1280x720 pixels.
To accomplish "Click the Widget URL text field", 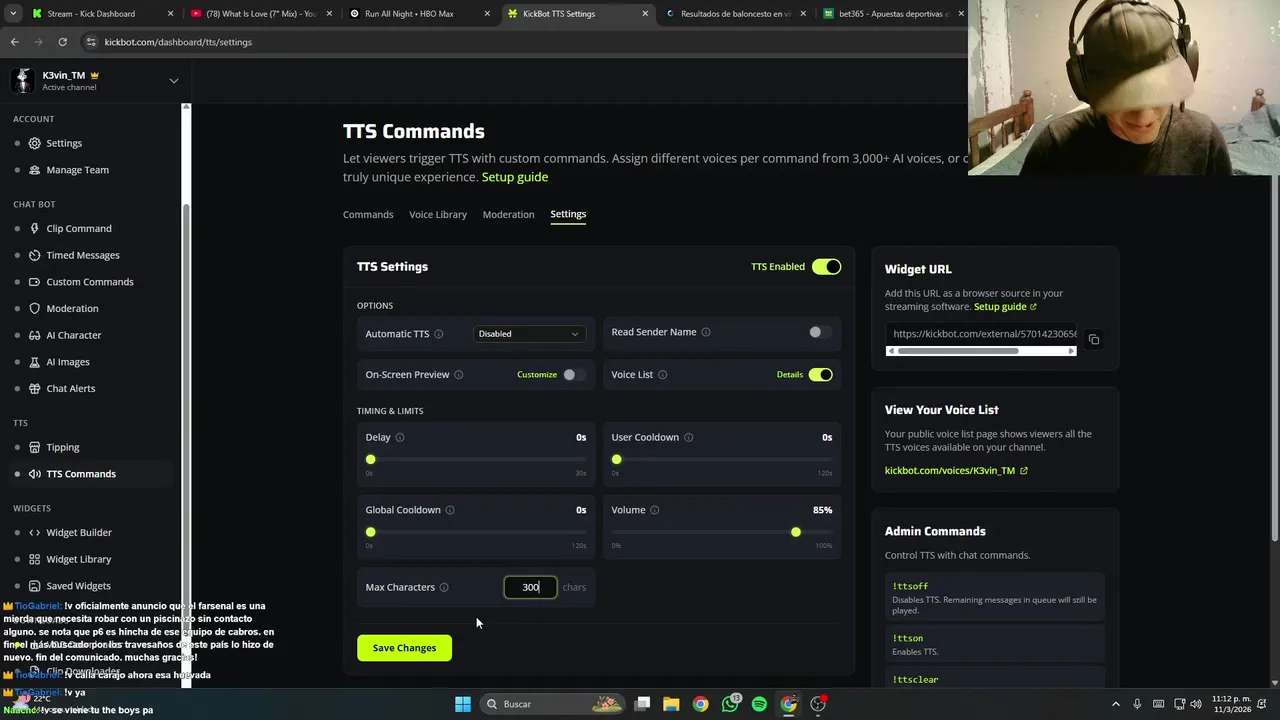I will 981,334.
